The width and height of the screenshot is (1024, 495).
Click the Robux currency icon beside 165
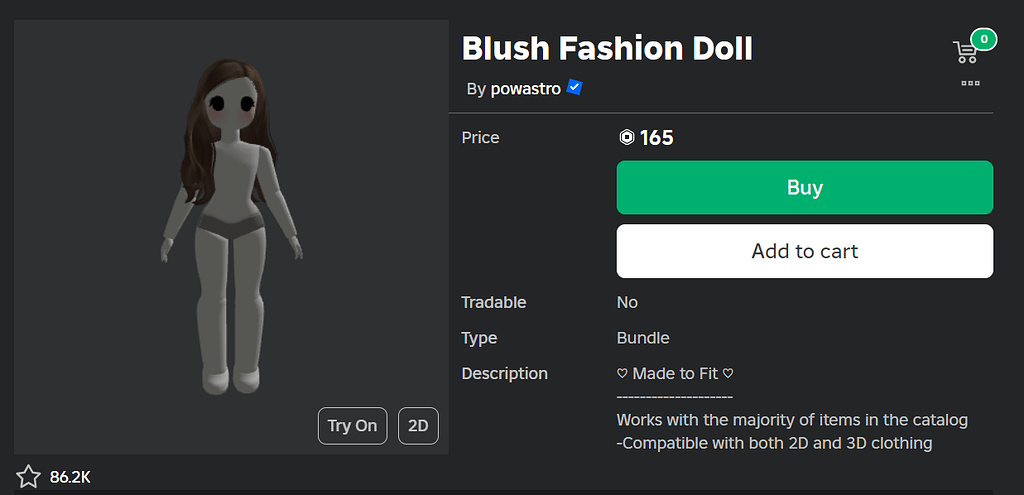(x=627, y=138)
